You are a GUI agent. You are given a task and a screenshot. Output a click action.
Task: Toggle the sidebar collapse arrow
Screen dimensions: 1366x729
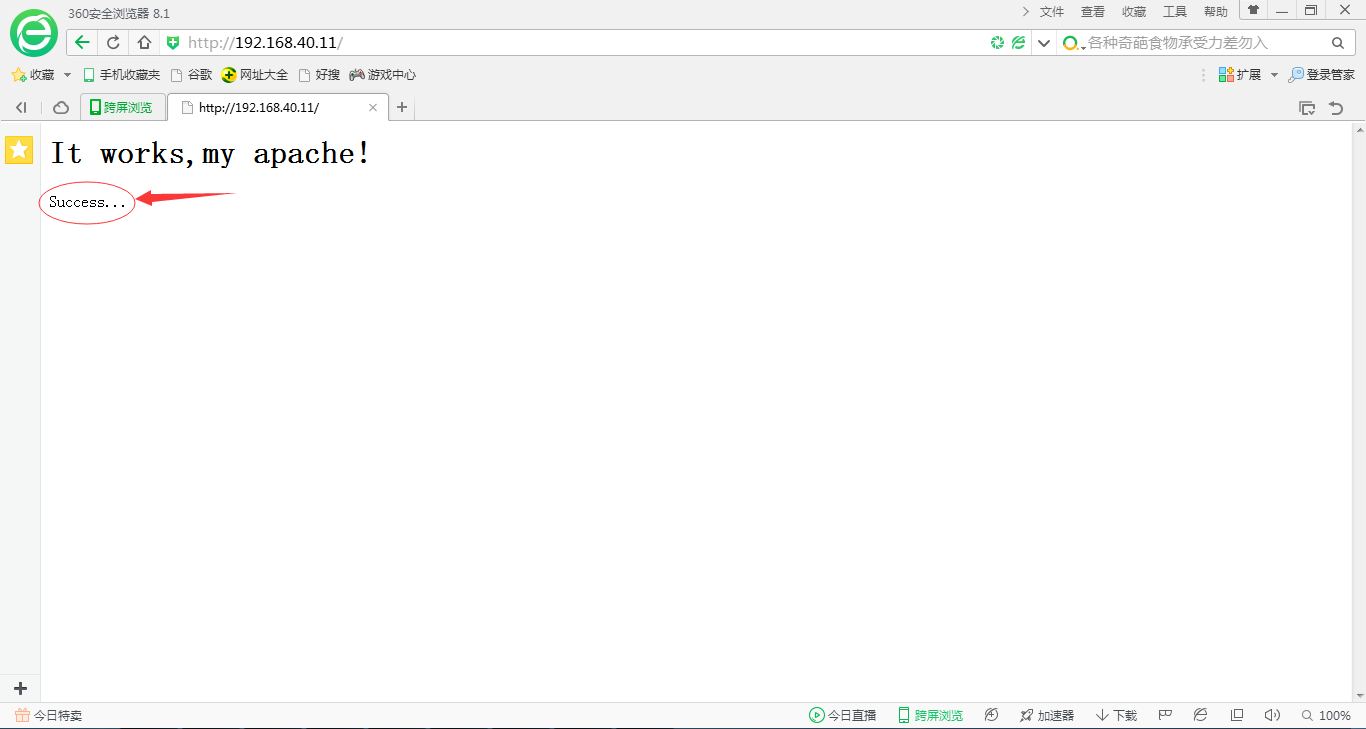point(21,108)
